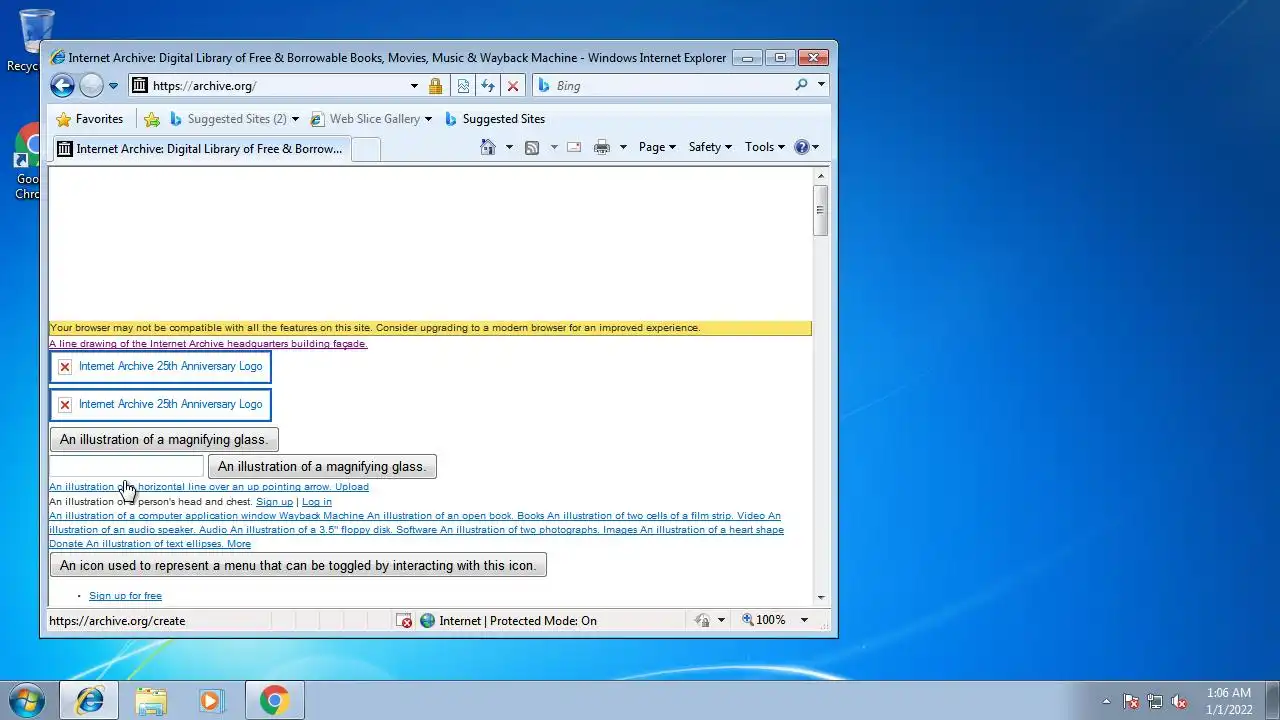Open the Web Slice Gallery dropdown
Viewport: 1280px width, 720px height.
pyautogui.click(x=371, y=119)
